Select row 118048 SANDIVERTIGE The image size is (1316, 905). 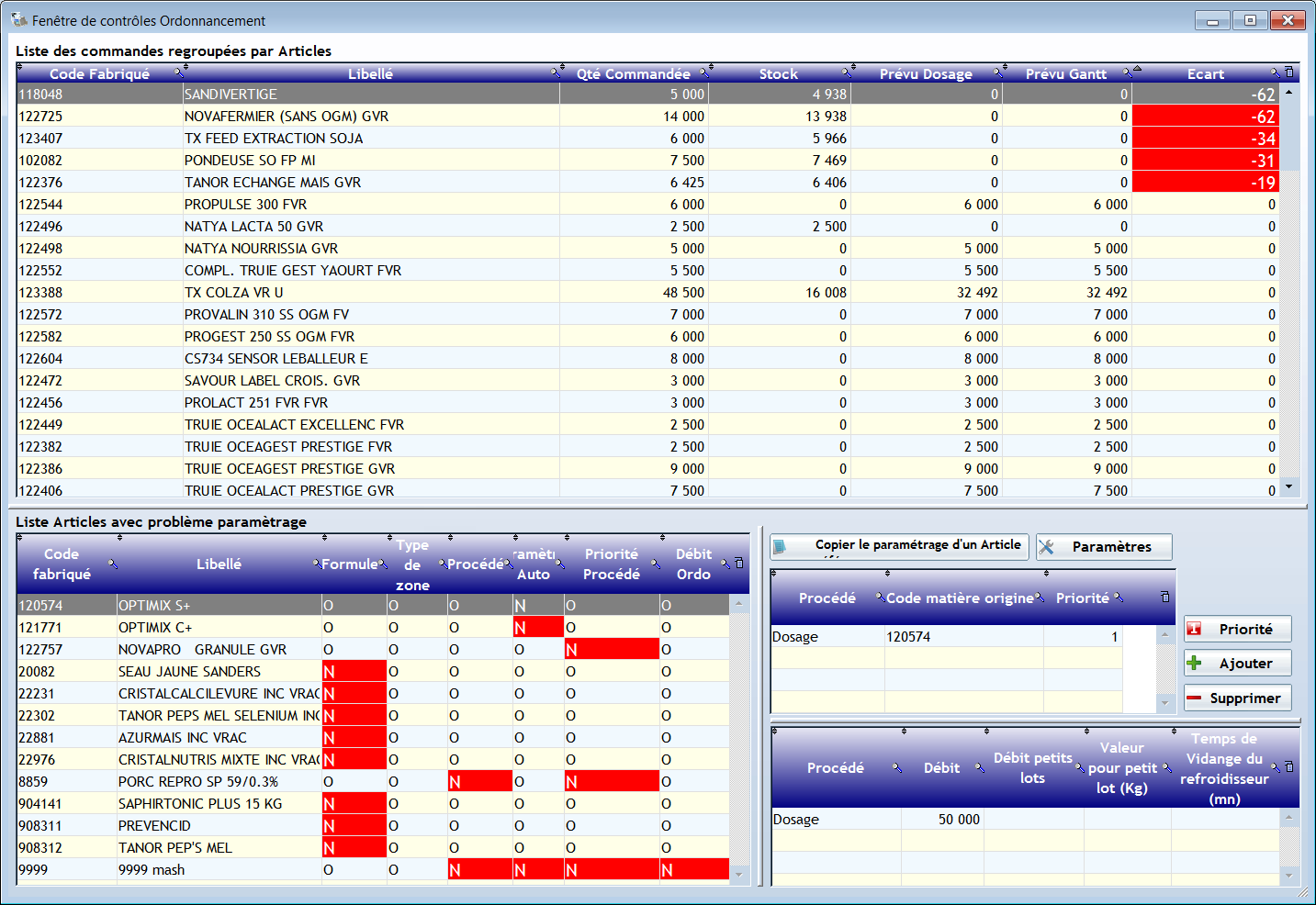click(648, 94)
